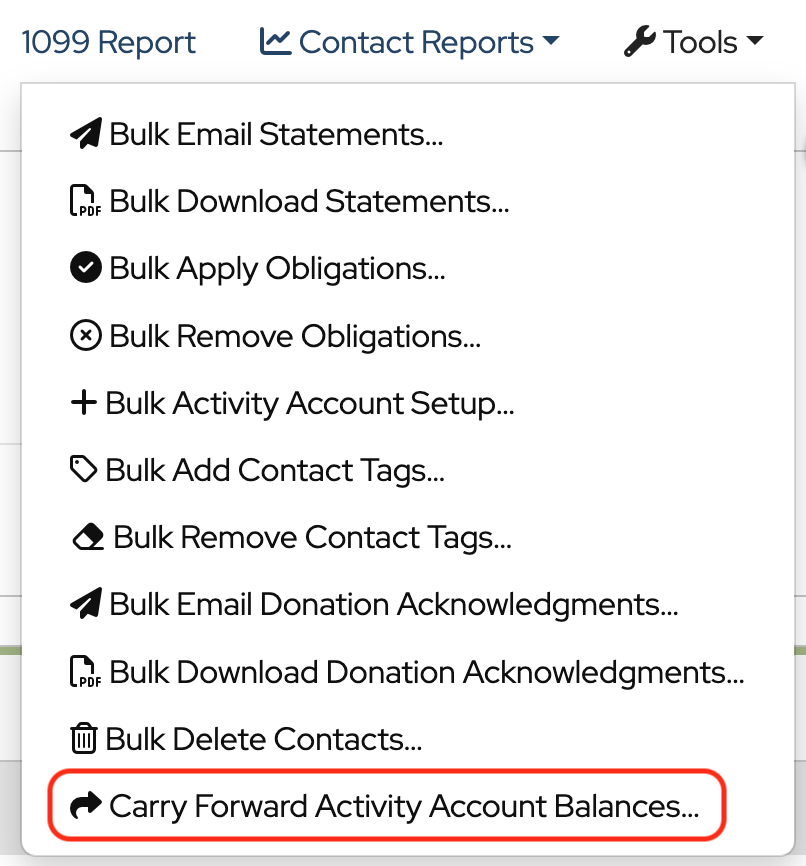Click the trash can icon for Delete Contacts
This screenshot has width=806, height=866.
click(84, 740)
